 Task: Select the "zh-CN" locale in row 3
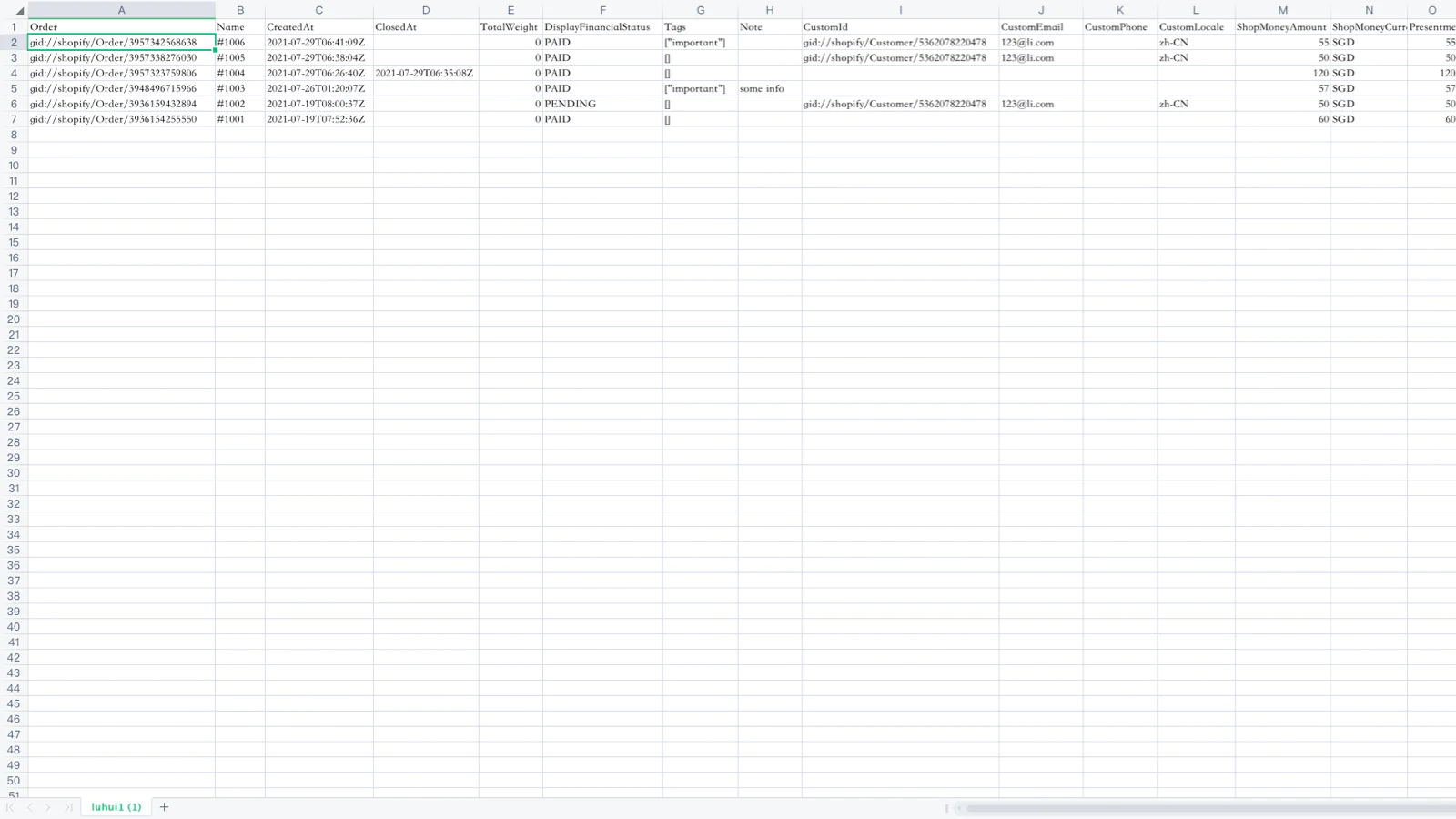pyautogui.click(x=1196, y=57)
